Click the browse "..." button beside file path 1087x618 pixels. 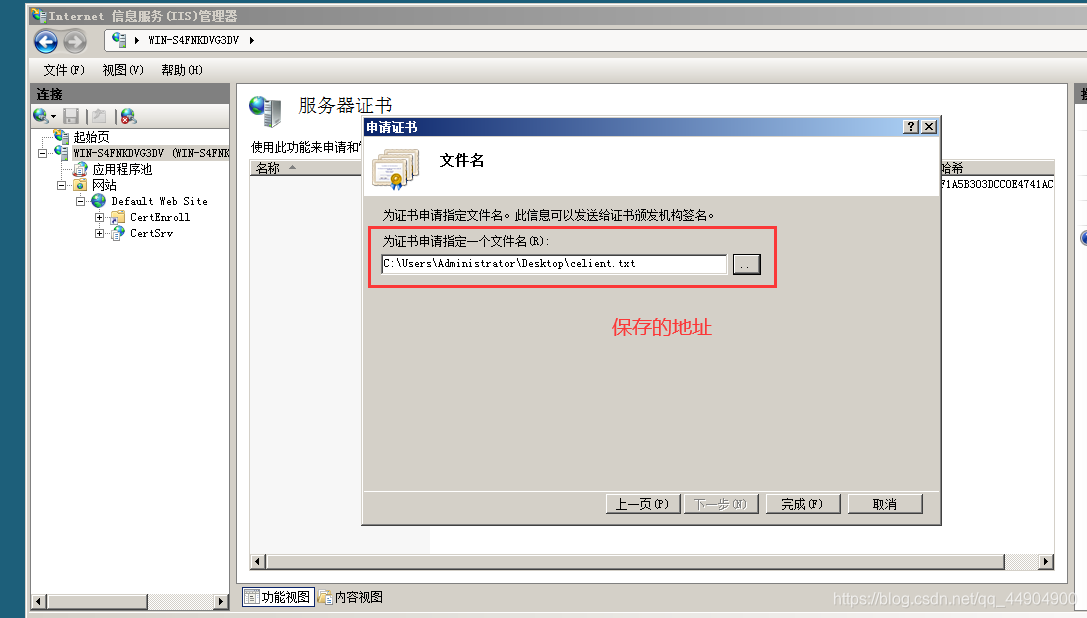[x=747, y=264]
